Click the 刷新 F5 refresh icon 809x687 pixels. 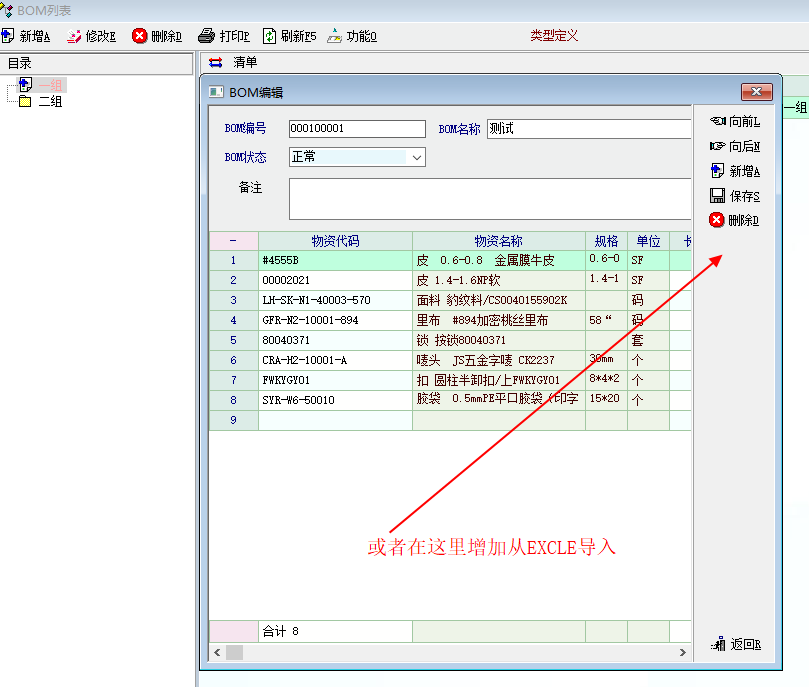pyautogui.click(x=270, y=36)
